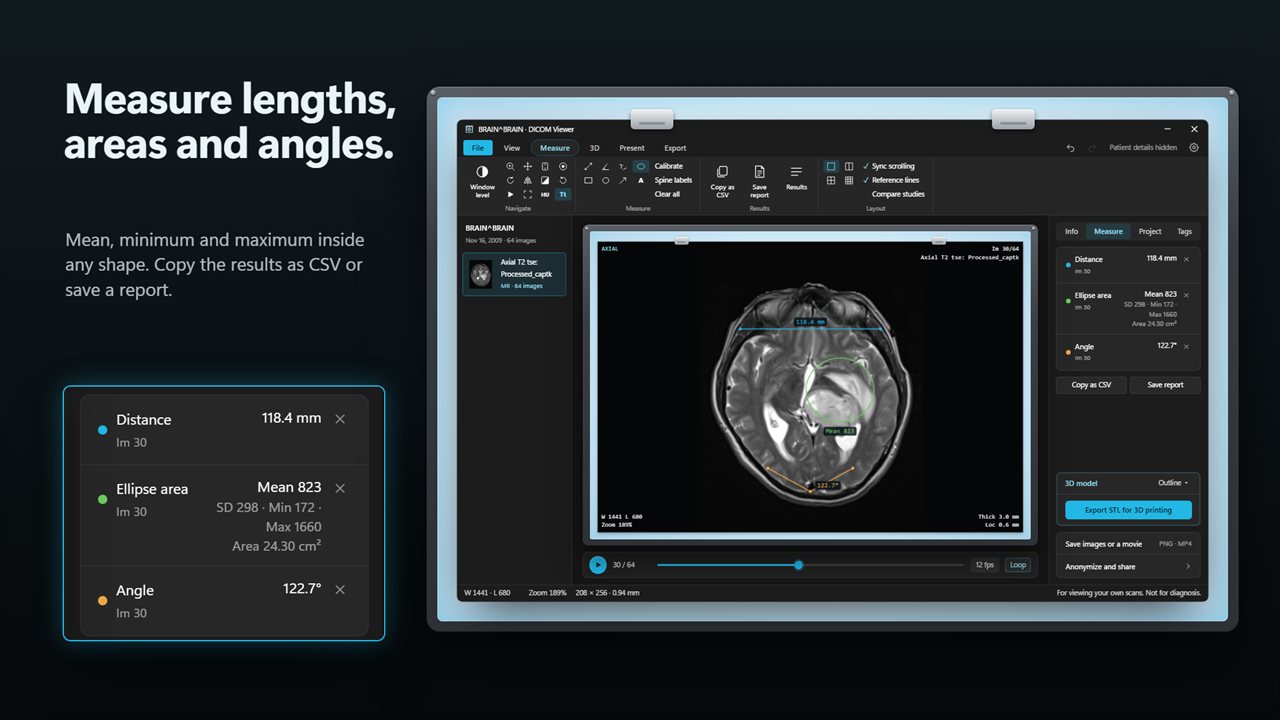Screen dimensions: 1280x720
Task: Select the Window level tool
Action: tap(482, 181)
